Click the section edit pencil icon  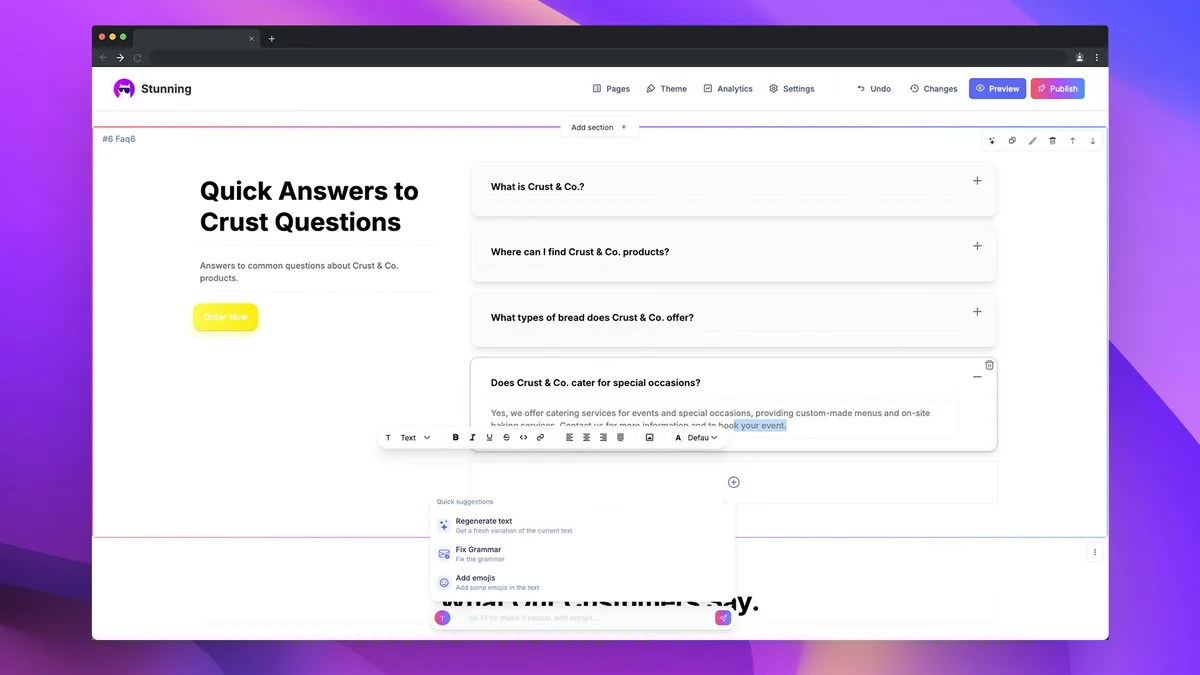click(x=1032, y=141)
